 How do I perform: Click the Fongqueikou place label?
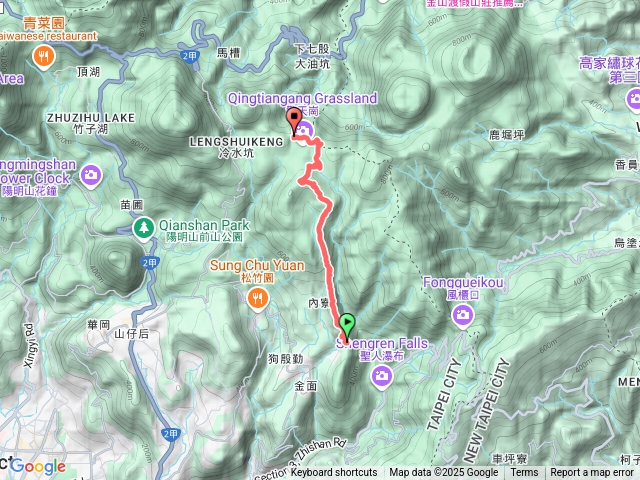point(463,282)
